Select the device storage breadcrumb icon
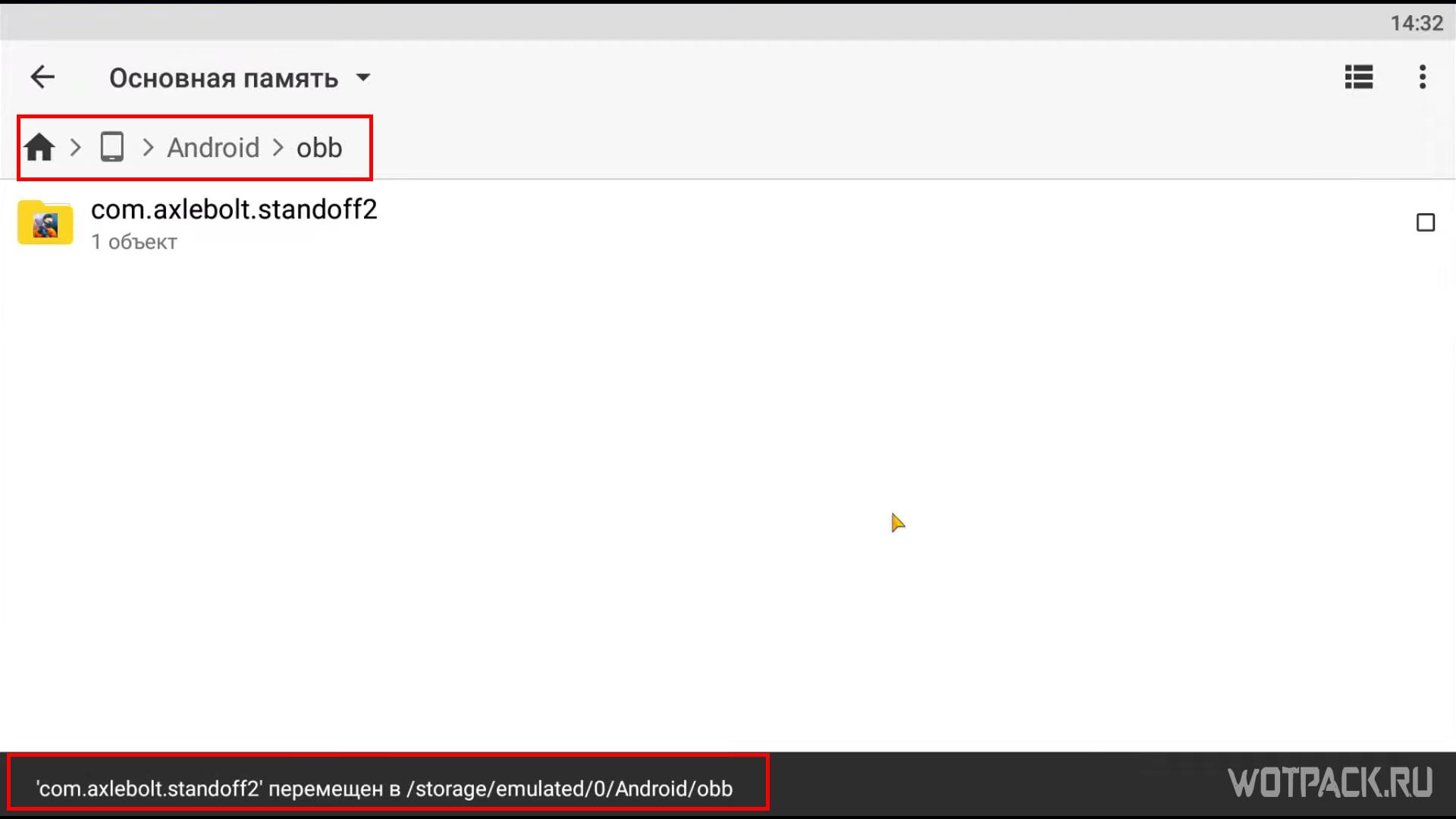The height and width of the screenshot is (819, 1456). click(112, 147)
